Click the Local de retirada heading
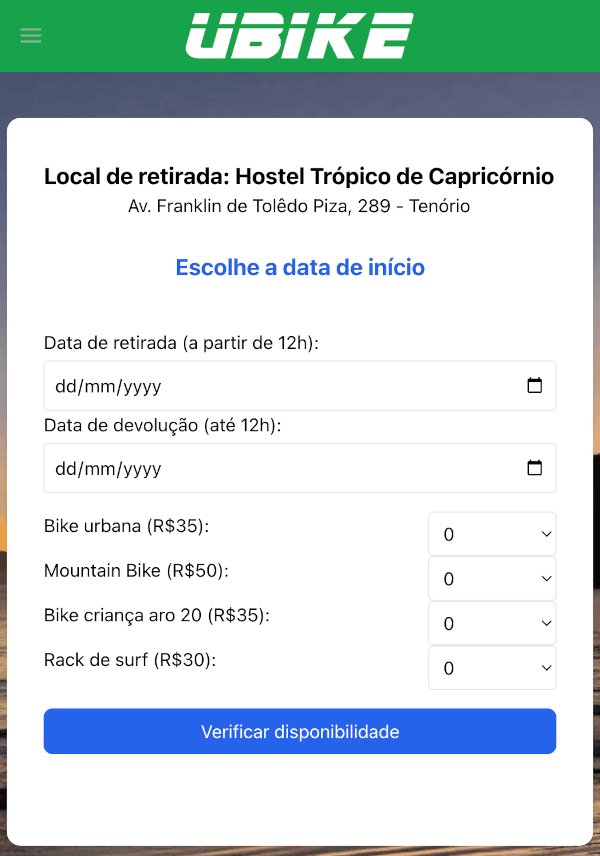The height and width of the screenshot is (856, 600). click(x=300, y=176)
